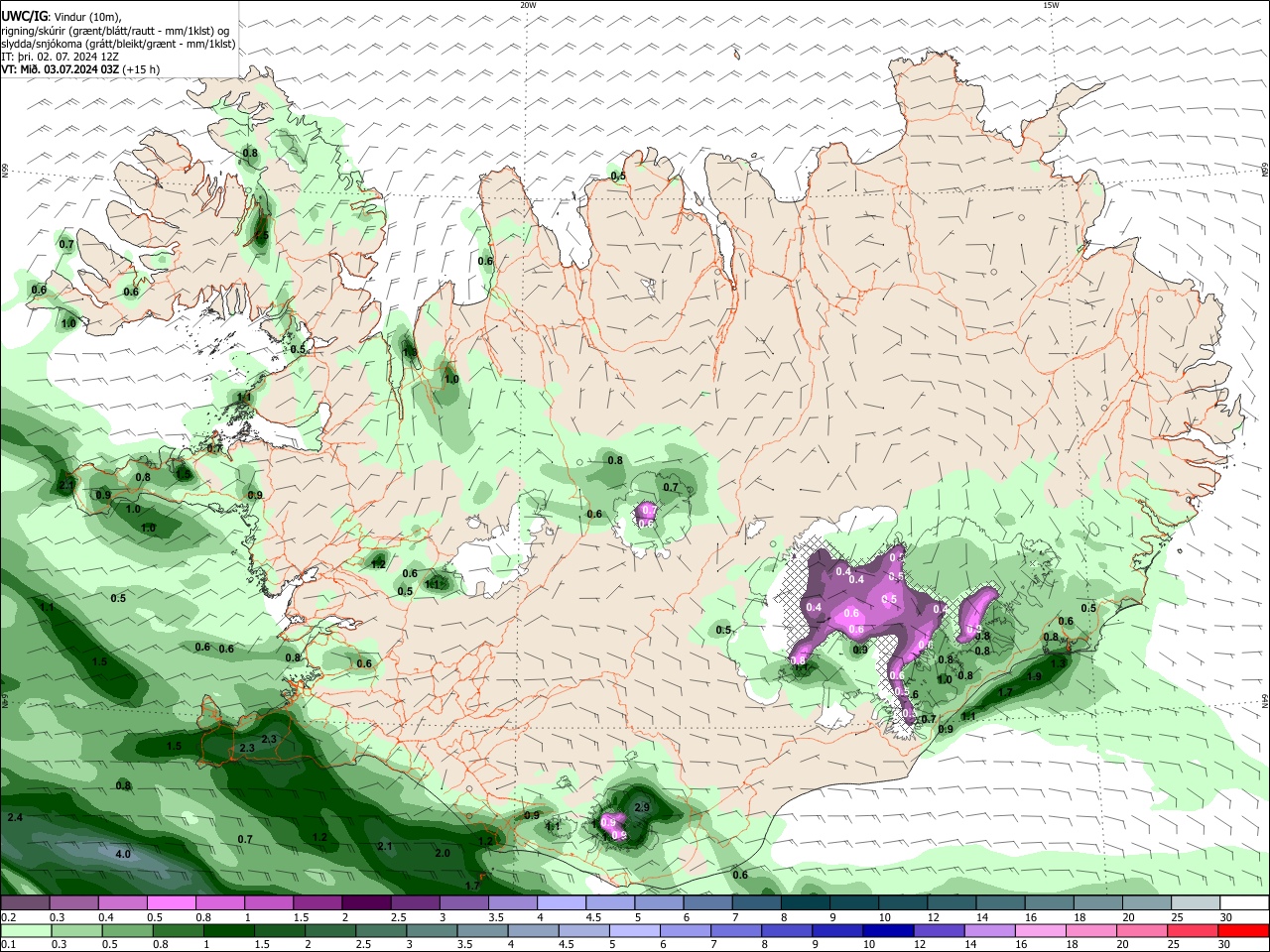Pick the upper legend row 0.4 swatch

tap(123, 902)
